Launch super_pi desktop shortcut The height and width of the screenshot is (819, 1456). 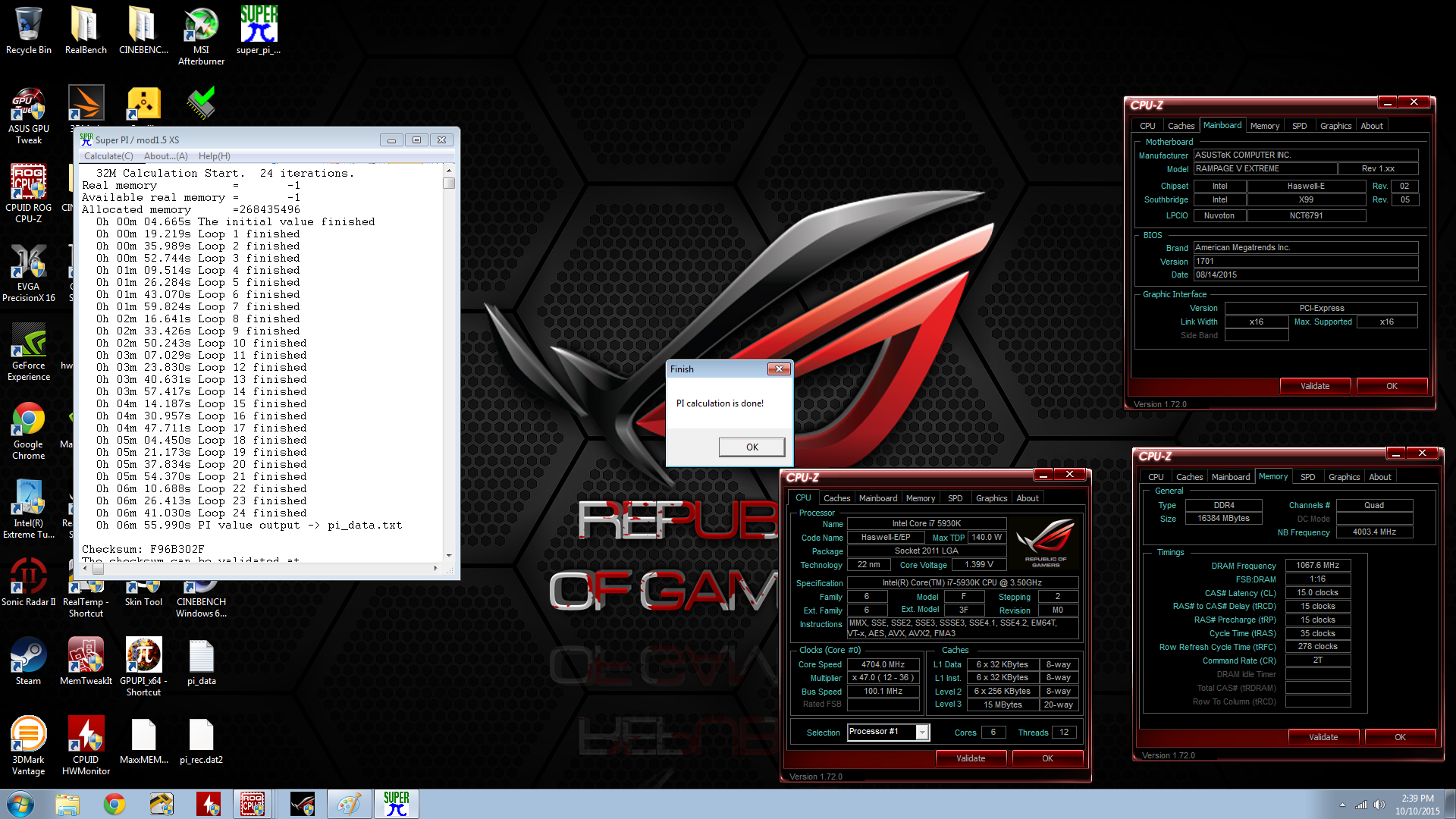259,31
